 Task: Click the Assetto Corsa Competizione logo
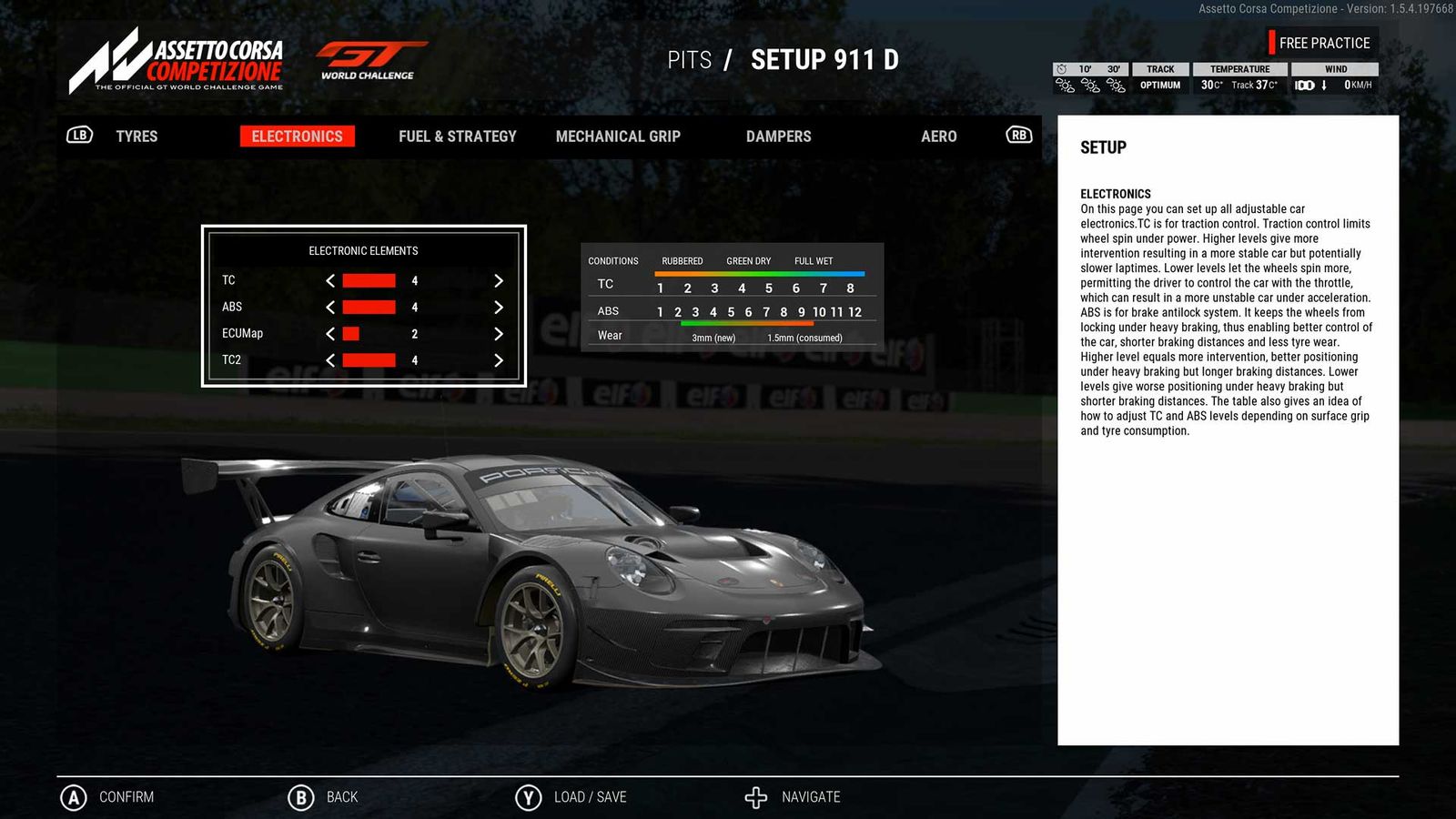click(x=177, y=60)
